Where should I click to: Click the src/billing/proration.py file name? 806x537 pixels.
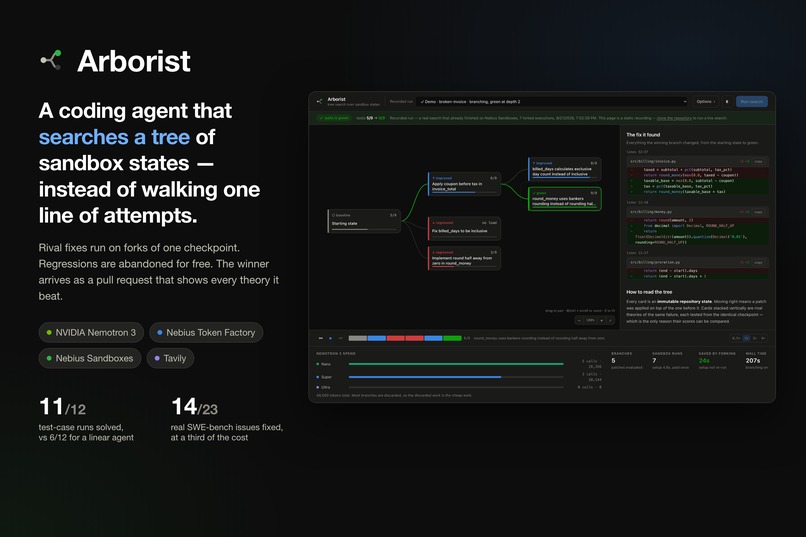(x=655, y=262)
